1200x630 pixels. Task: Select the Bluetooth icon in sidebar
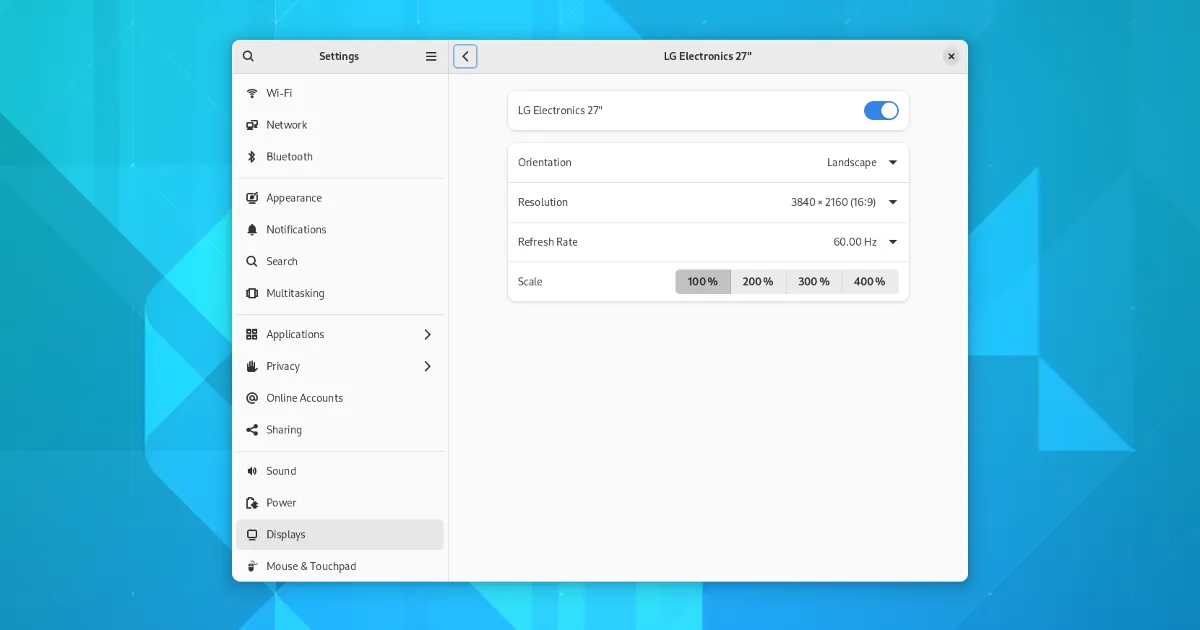[252, 157]
